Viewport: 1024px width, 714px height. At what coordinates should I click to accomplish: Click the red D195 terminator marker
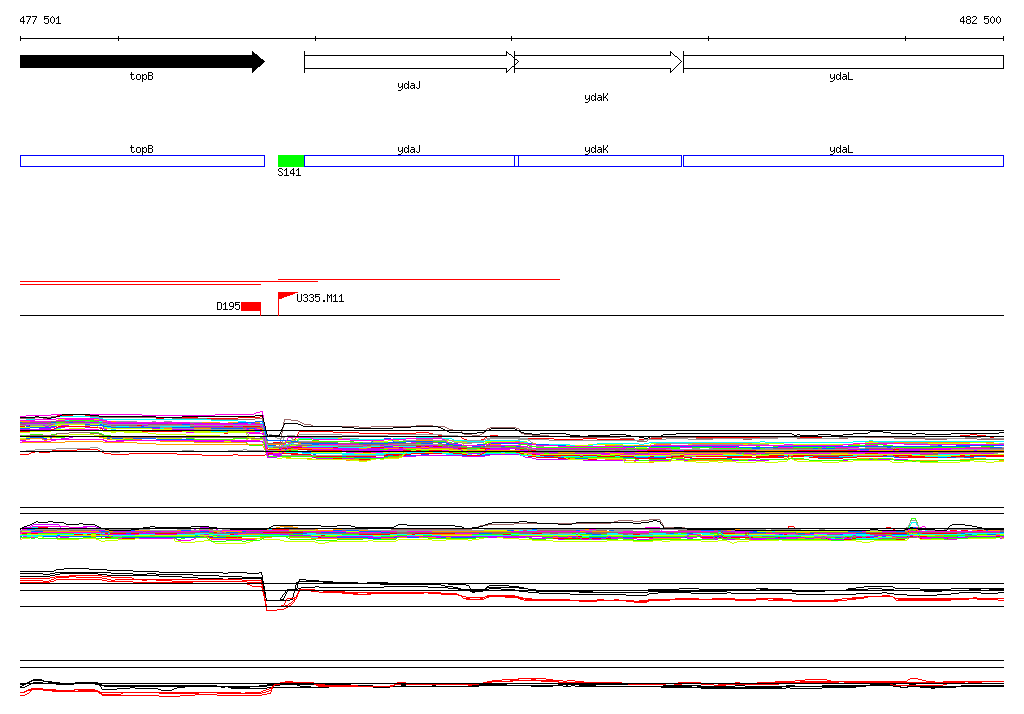(251, 307)
